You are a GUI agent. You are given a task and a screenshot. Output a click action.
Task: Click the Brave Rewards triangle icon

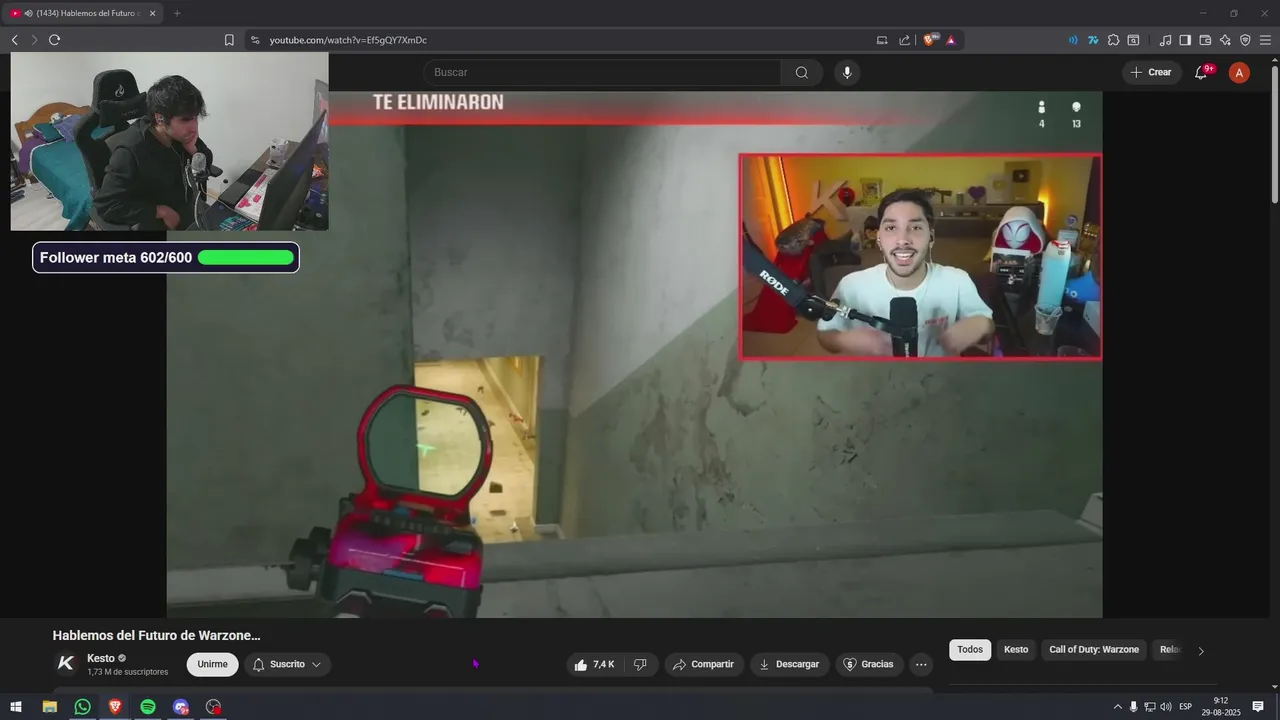[950, 40]
